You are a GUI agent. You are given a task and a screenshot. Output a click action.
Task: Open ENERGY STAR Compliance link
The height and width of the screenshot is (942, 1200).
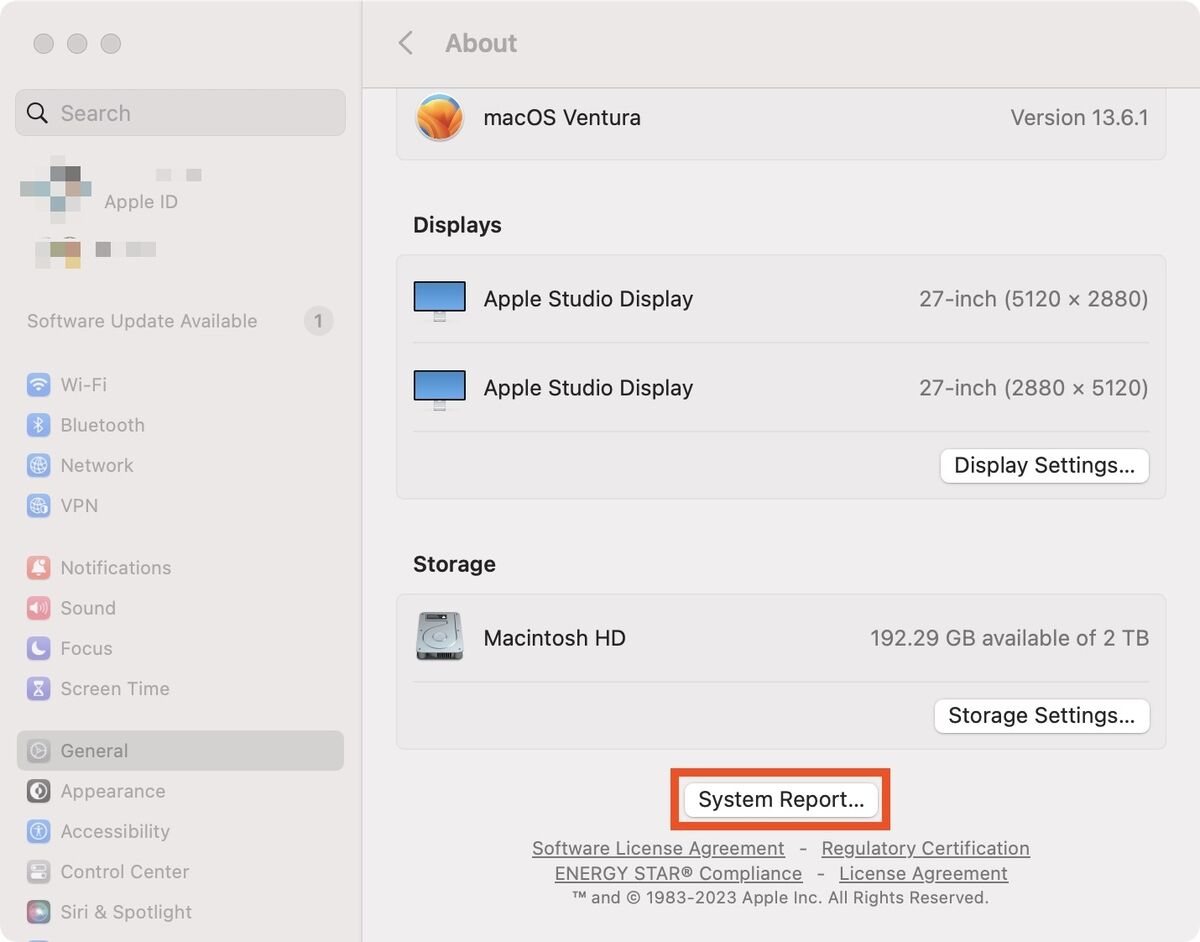(x=678, y=873)
